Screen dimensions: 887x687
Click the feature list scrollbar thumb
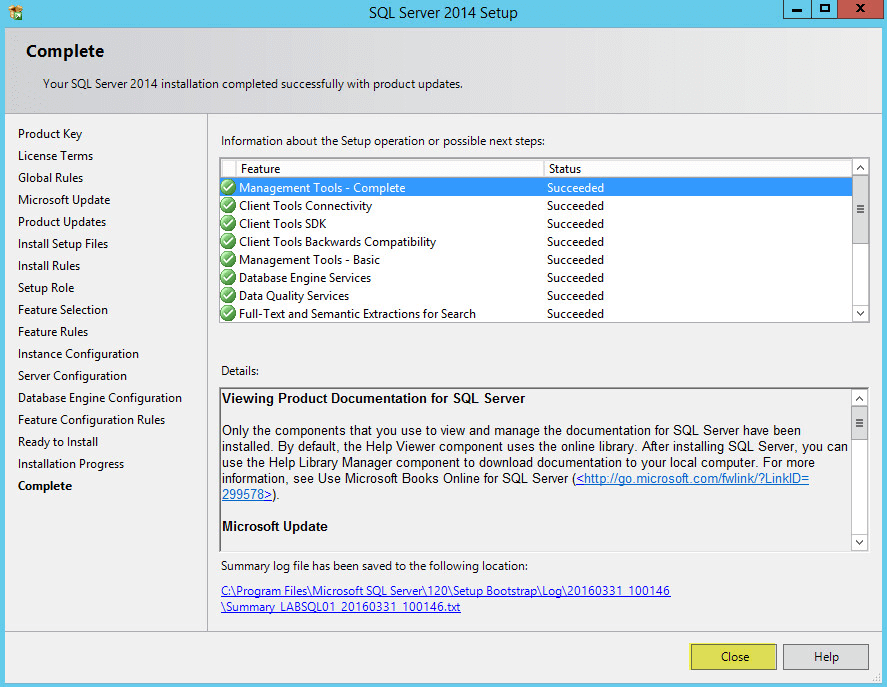point(860,209)
